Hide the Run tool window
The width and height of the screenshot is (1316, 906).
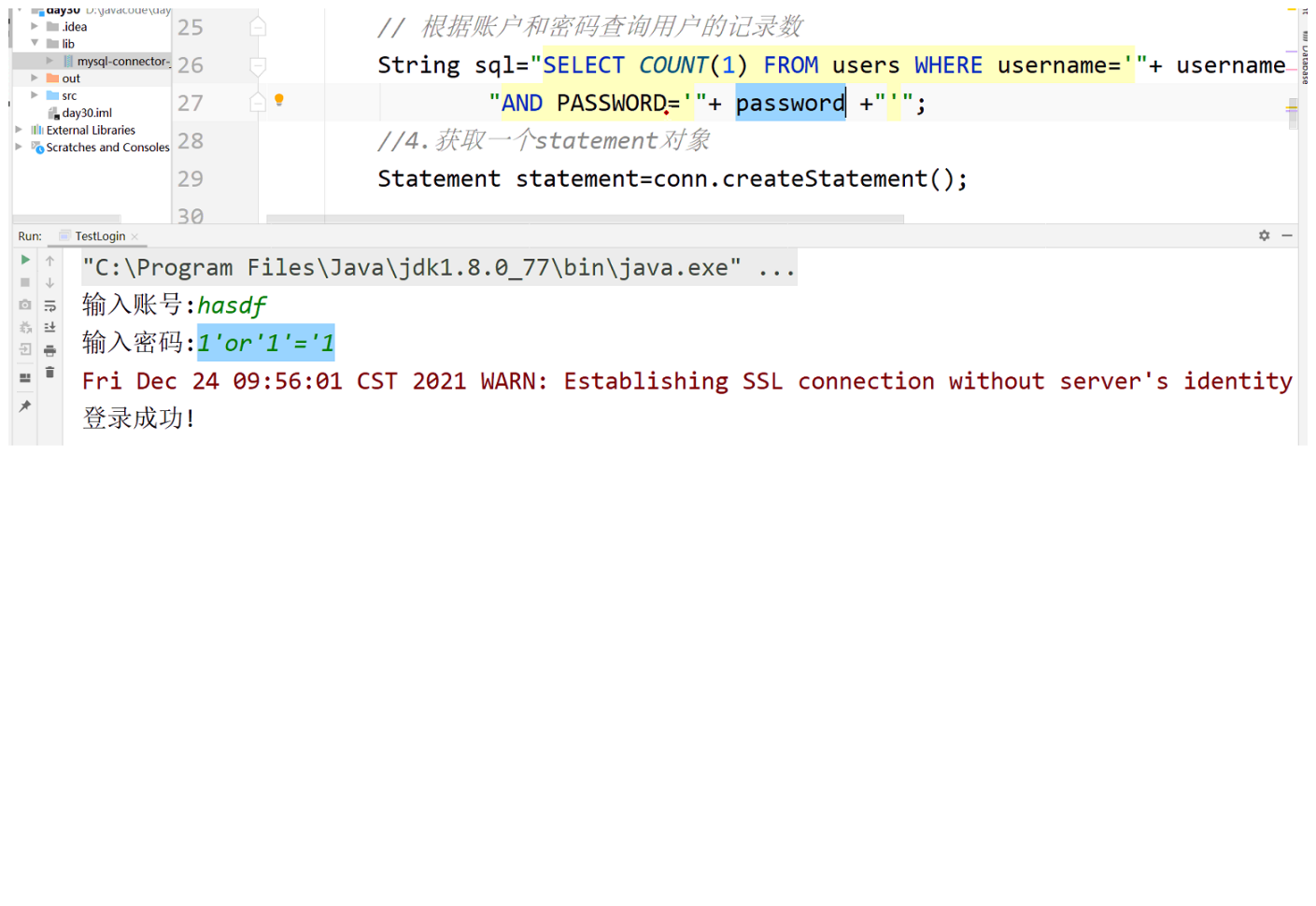[1286, 235]
